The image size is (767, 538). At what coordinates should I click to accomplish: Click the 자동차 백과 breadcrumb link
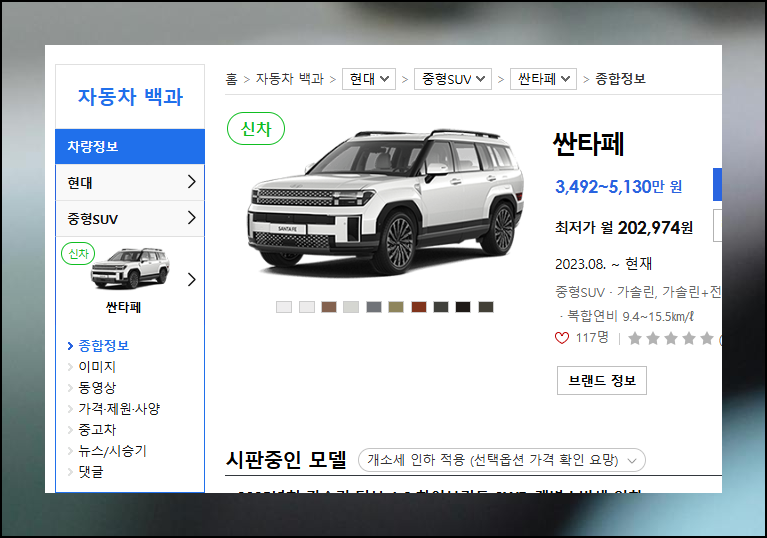(290, 79)
